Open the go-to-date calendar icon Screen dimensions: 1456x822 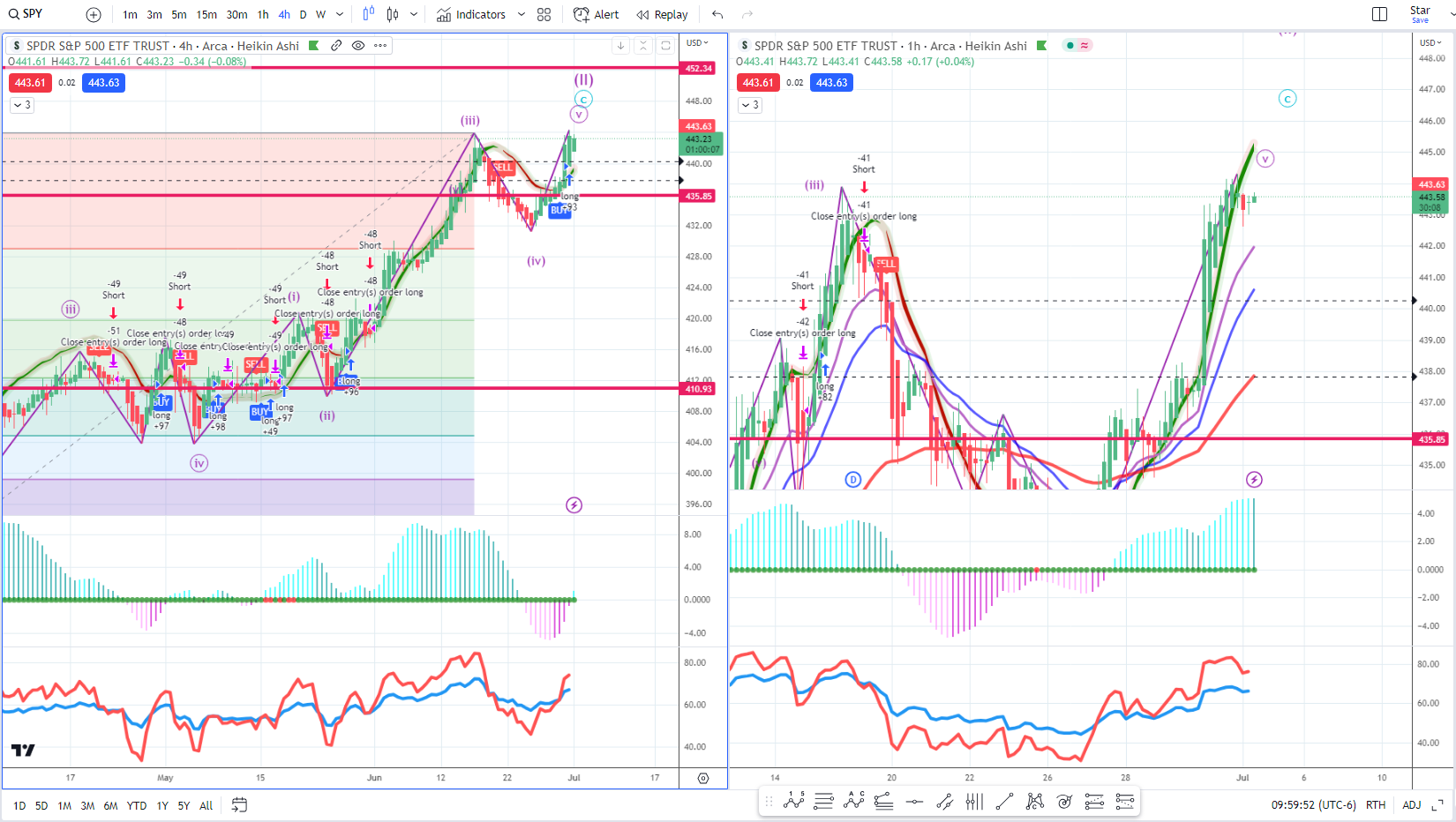click(239, 804)
